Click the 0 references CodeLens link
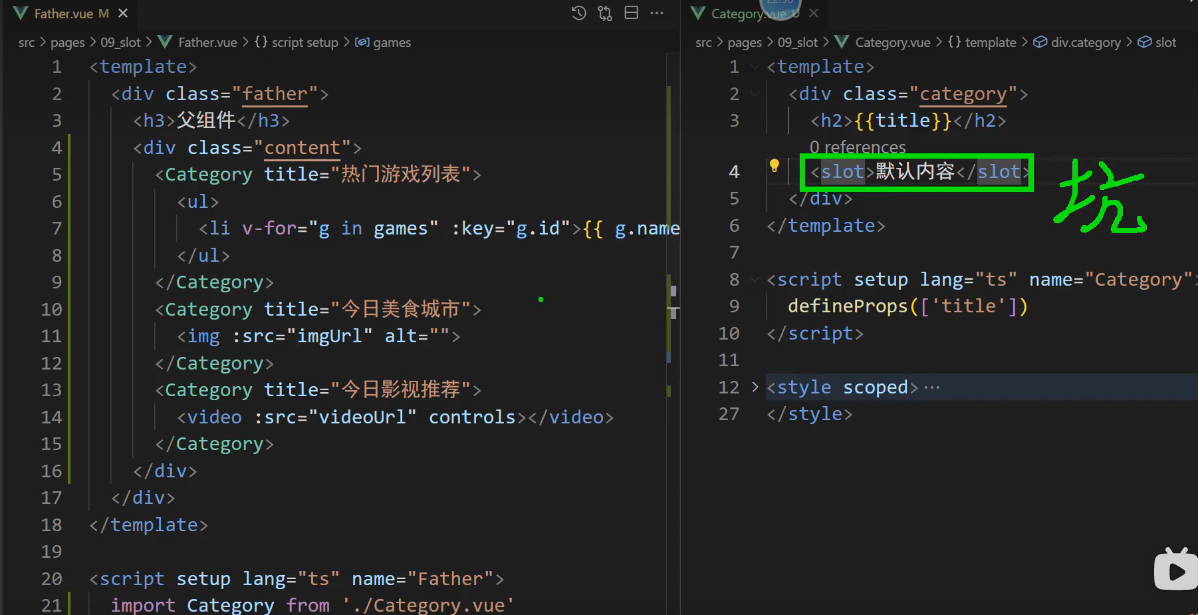The width and height of the screenshot is (1199, 615). 857,147
